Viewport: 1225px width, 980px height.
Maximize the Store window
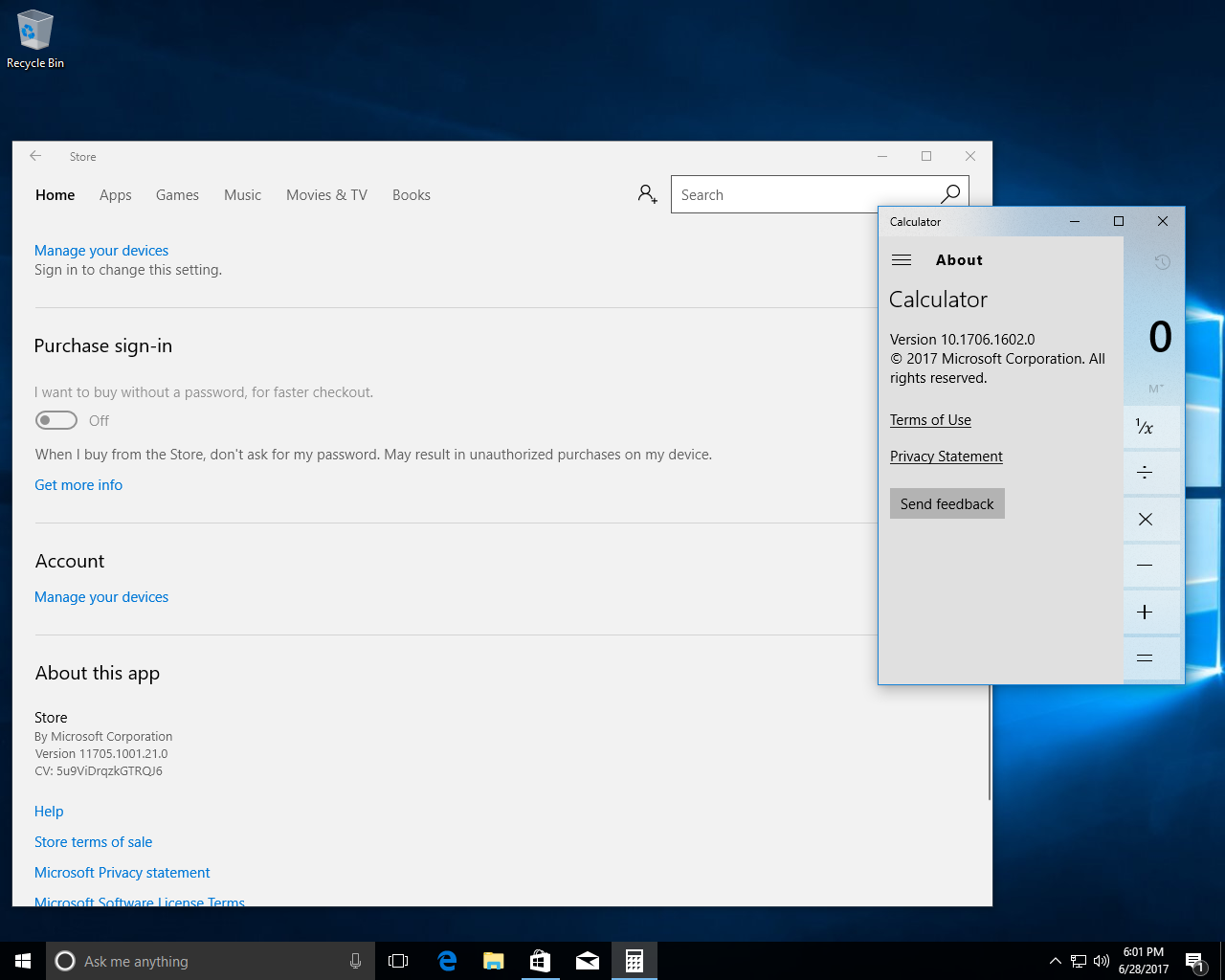(x=926, y=156)
